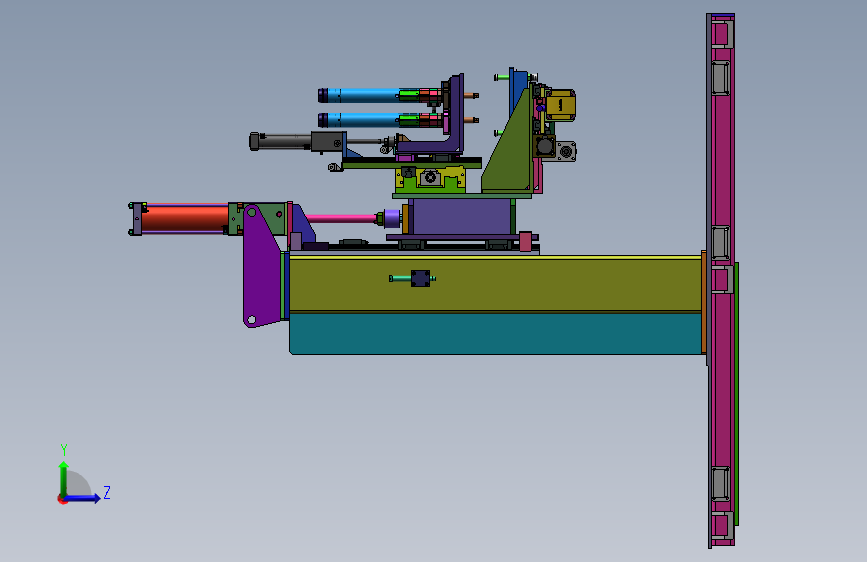
Task: Click the red origin ball of the triad
Action: (x=62, y=499)
